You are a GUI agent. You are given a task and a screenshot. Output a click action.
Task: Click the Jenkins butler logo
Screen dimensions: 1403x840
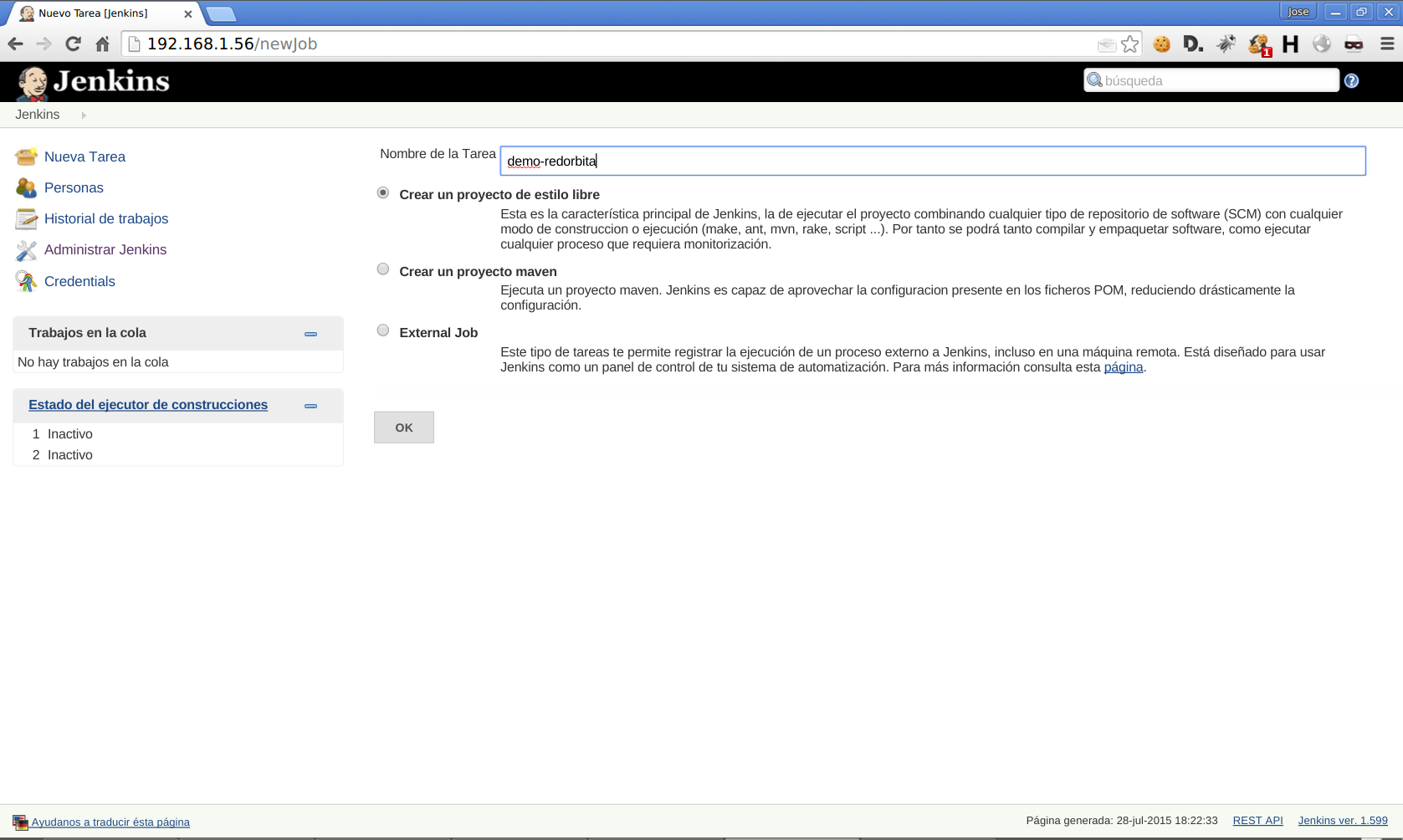33,82
